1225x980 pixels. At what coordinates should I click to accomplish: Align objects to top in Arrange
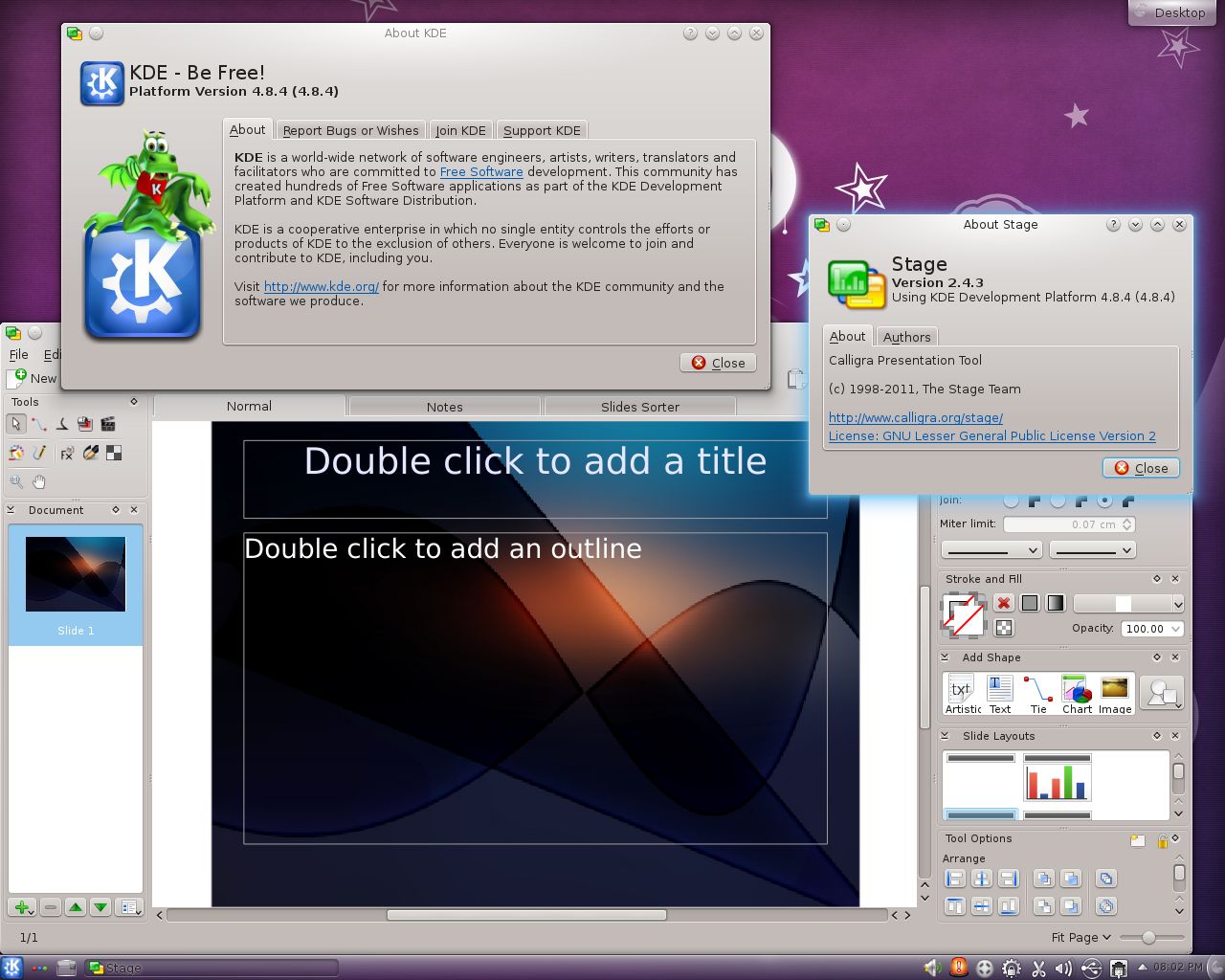(x=954, y=906)
